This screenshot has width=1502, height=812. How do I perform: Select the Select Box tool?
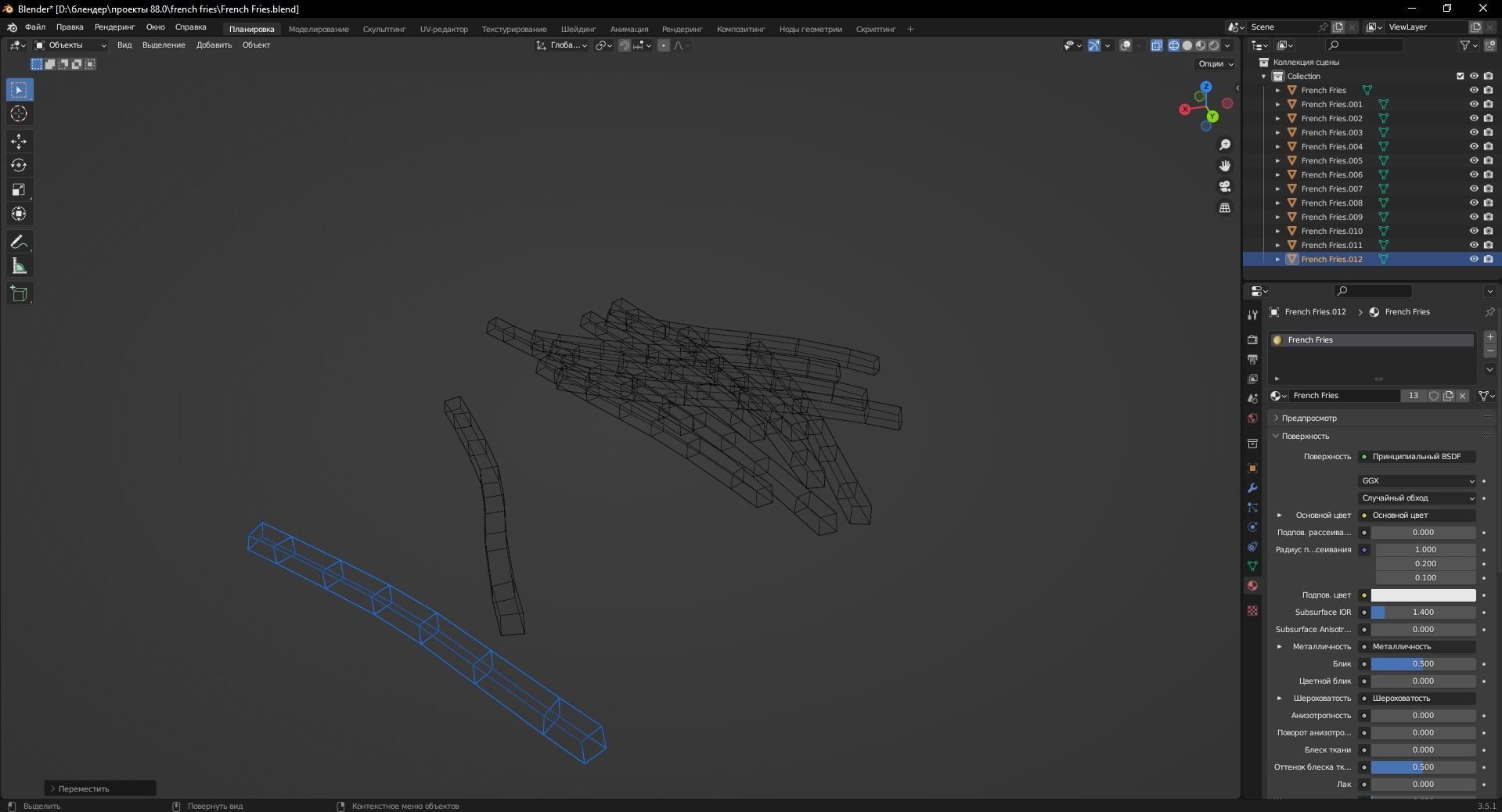20,90
